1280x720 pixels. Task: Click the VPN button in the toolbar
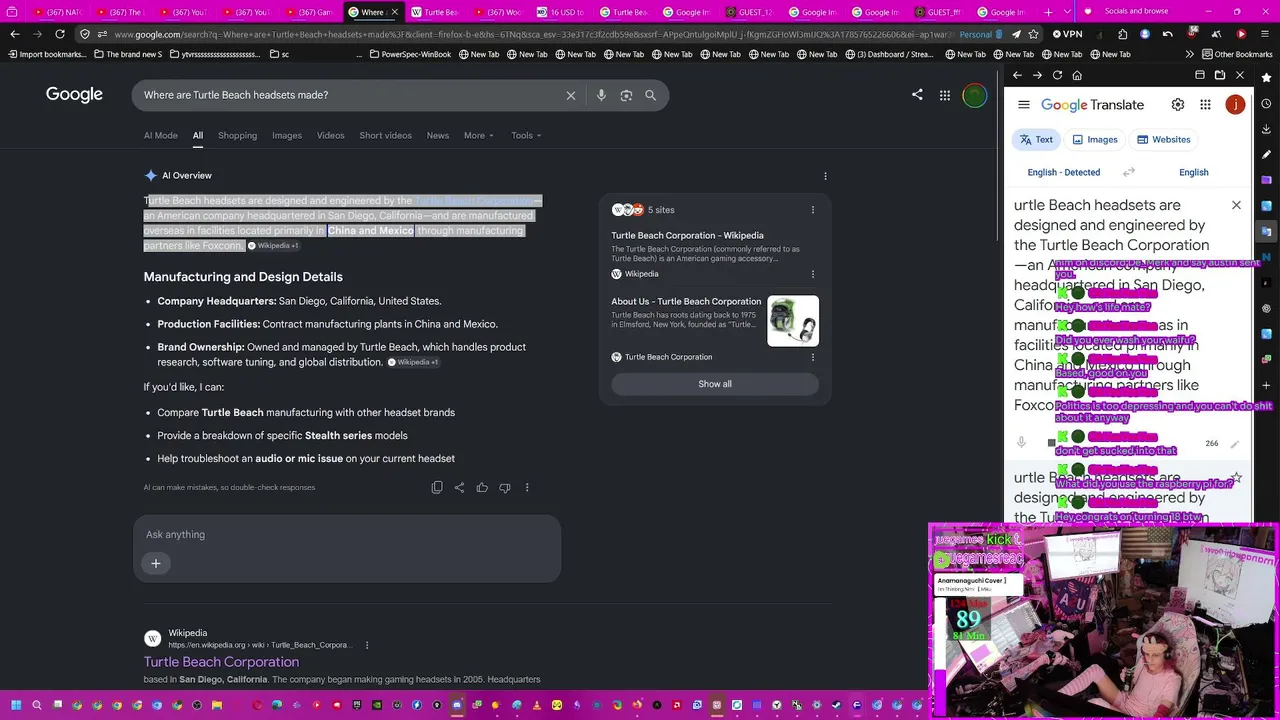click(1067, 34)
